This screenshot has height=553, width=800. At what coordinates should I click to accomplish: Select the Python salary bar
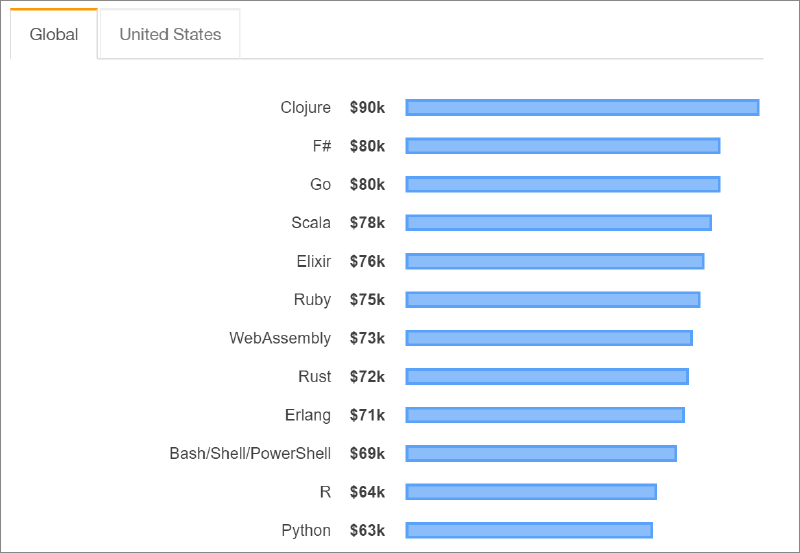pyautogui.click(x=529, y=530)
